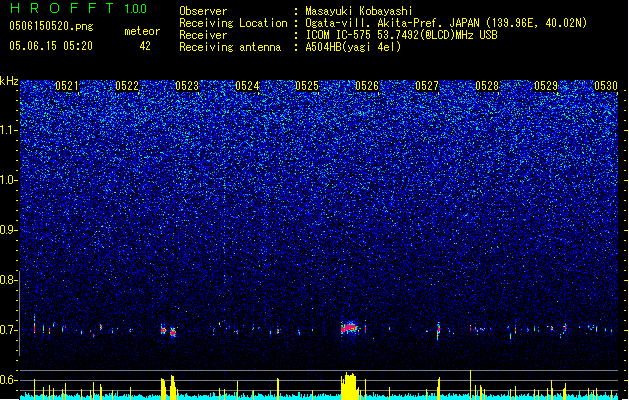This screenshot has width=629, height=400.
Task: Click the 0530 time marker
Action: coord(606,86)
